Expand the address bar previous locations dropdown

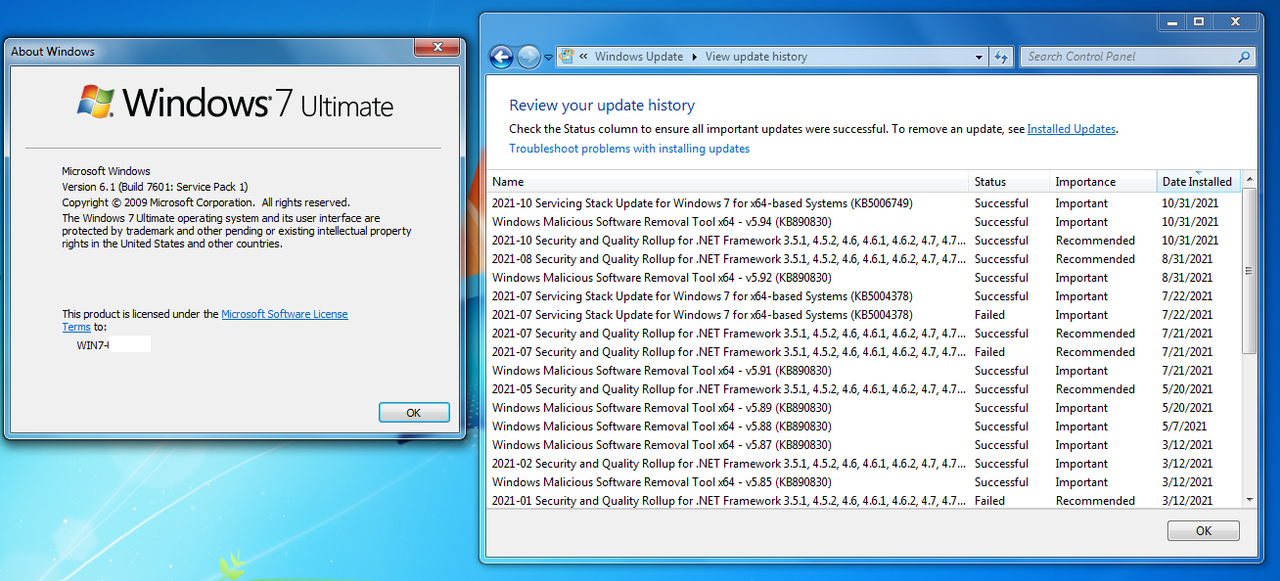[979, 57]
